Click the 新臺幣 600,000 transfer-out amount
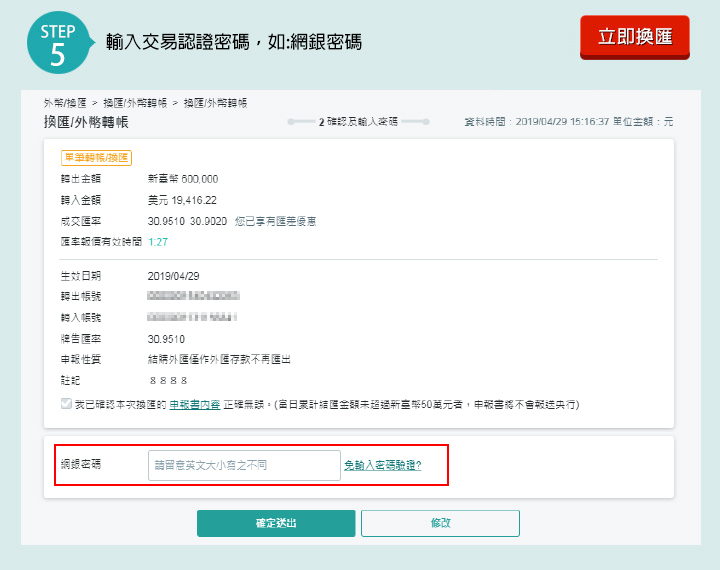Image resolution: width=720 pixels, height=570 pixels. coord(183,179)
